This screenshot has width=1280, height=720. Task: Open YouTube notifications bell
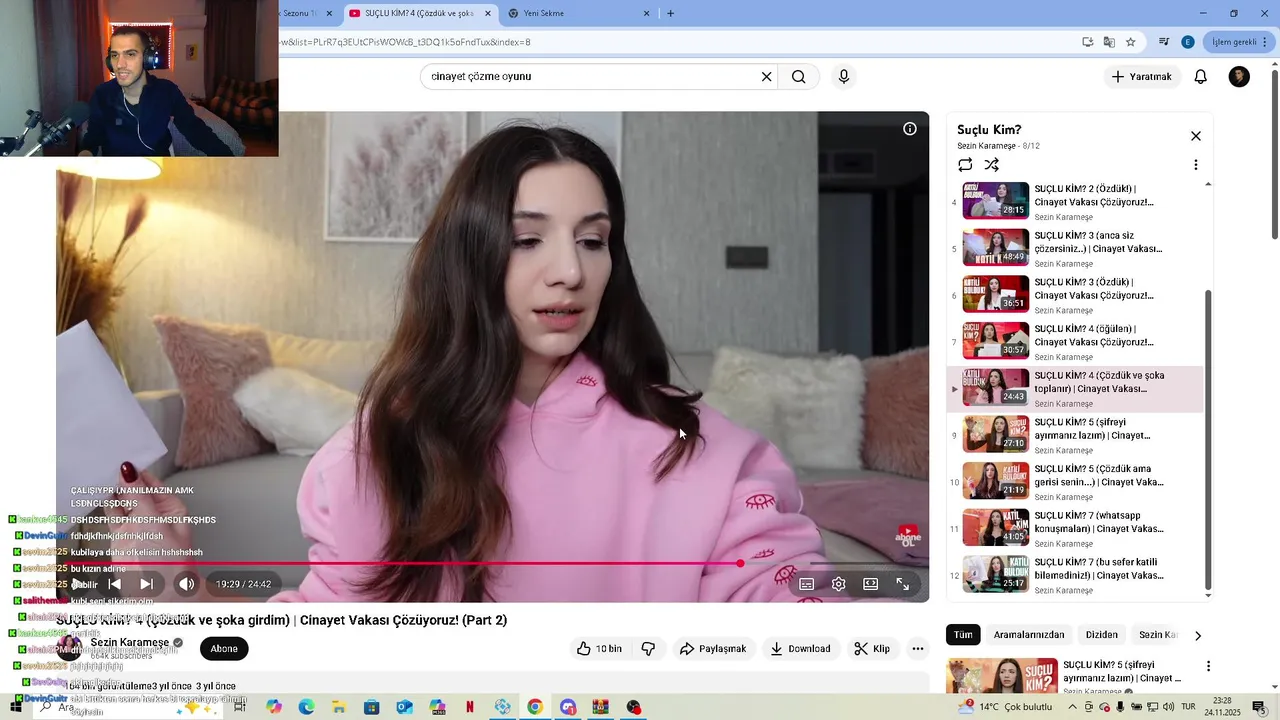(1201, 77)
